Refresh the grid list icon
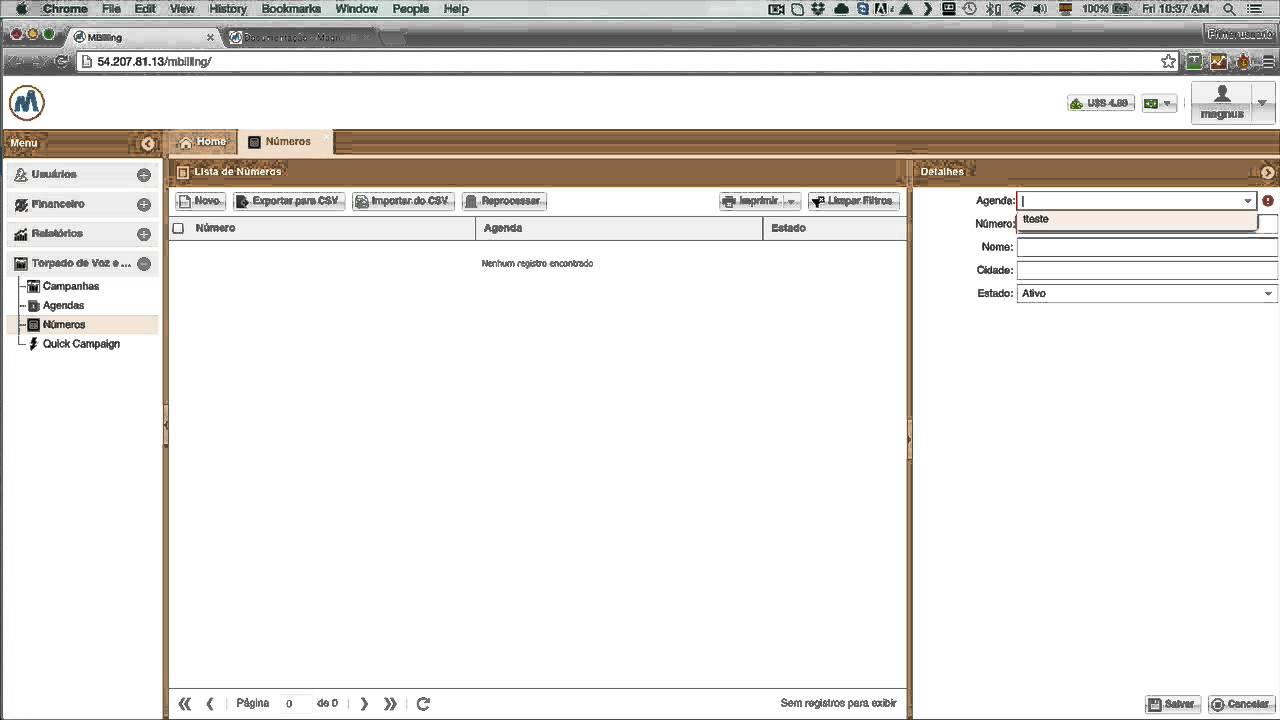The height and width of the screenshot is (720, 1280). pyautogui.click(x=423, y=704)
